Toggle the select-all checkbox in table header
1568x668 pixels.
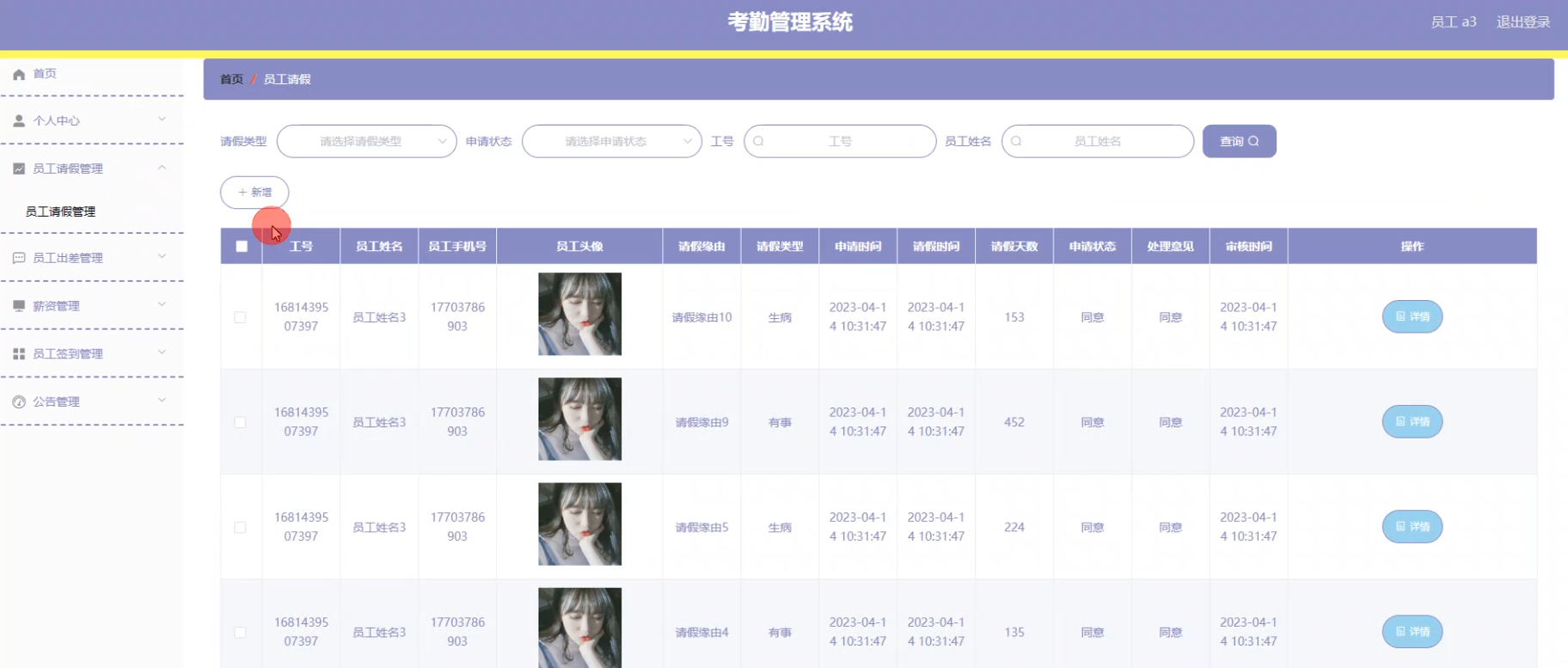242,247
